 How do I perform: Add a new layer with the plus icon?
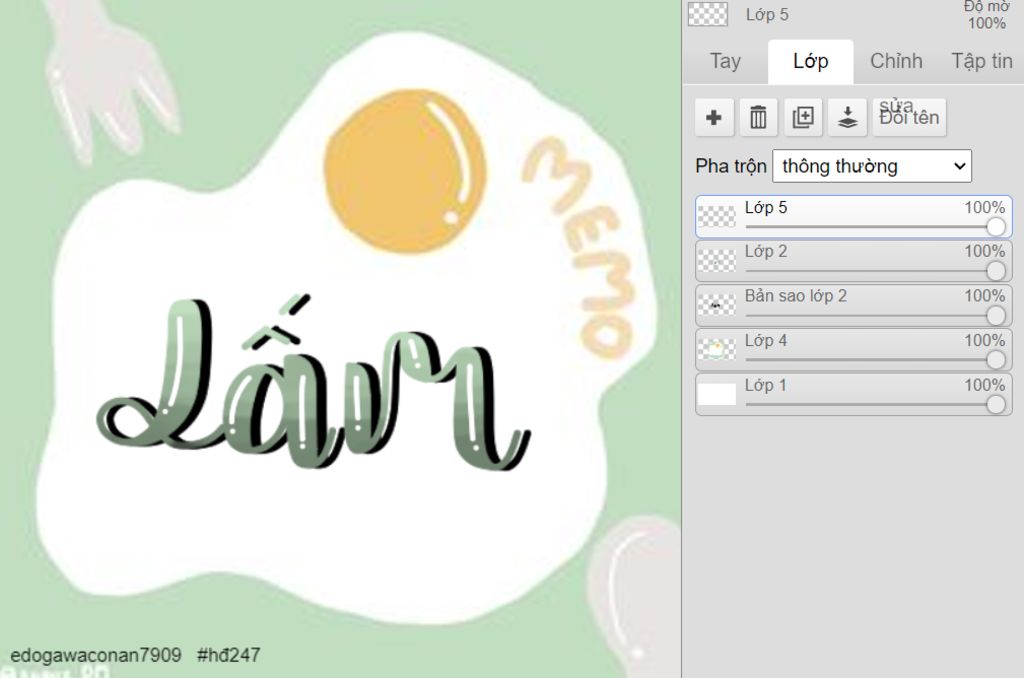[x=714, y=118]
